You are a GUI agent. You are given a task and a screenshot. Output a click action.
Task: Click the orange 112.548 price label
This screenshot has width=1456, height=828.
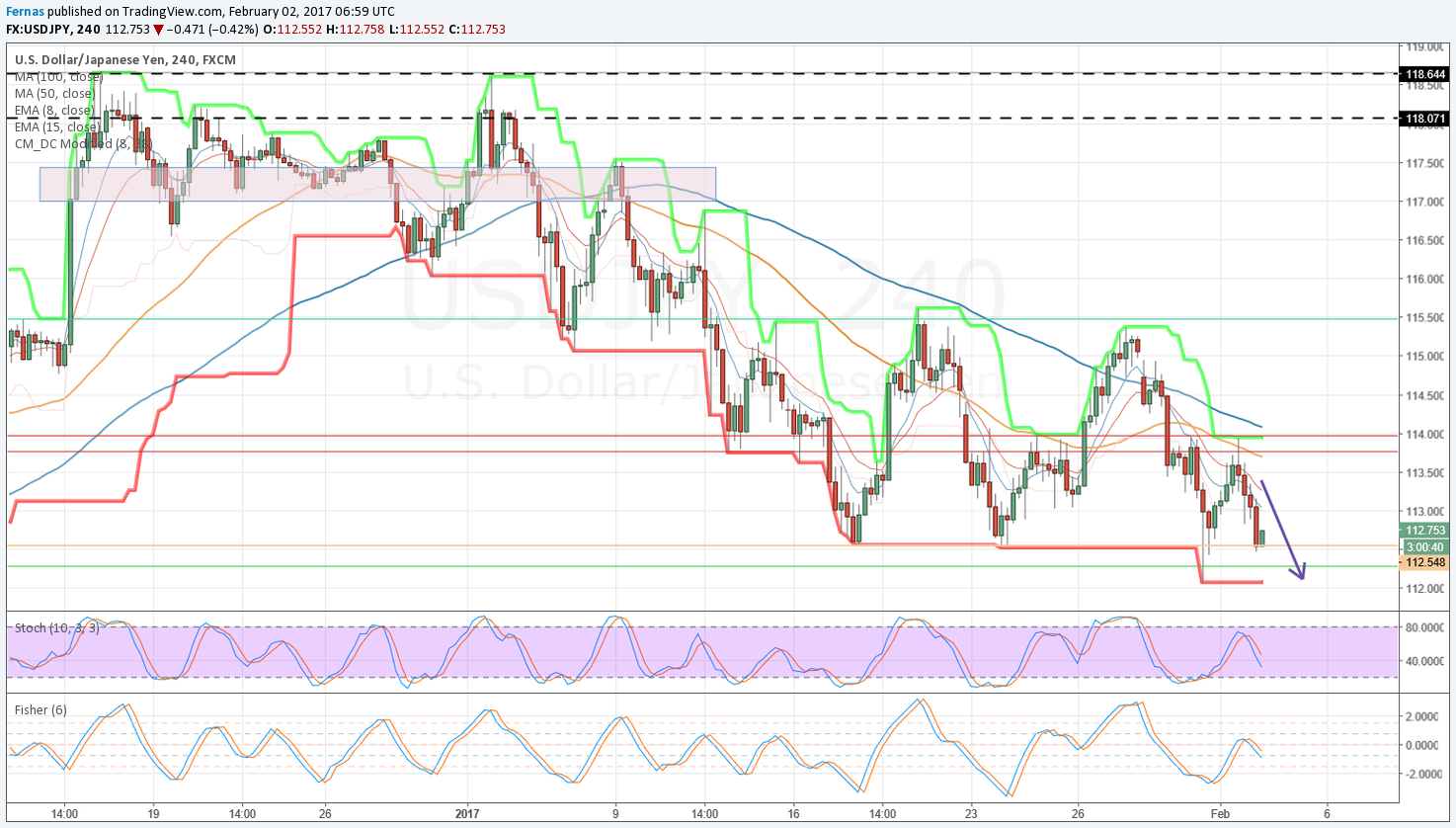tap(1425, 562)
